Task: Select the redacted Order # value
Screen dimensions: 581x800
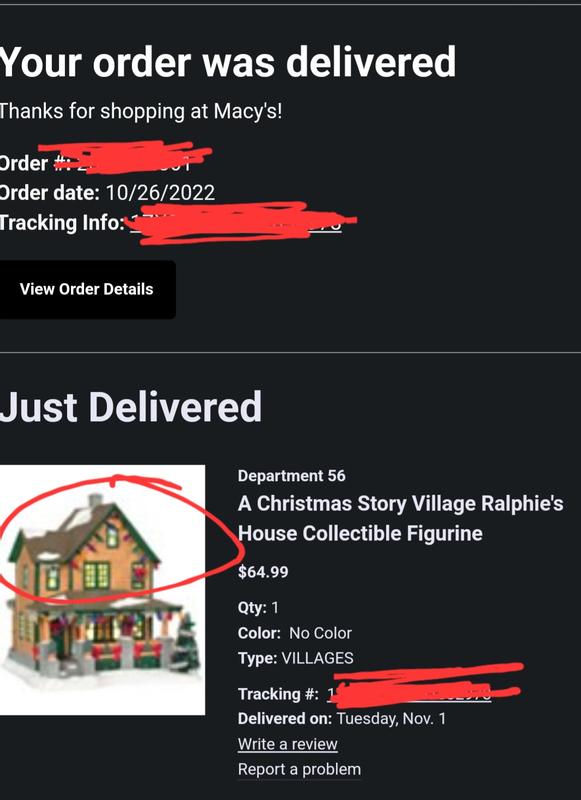Action: (x=134, y=159)
